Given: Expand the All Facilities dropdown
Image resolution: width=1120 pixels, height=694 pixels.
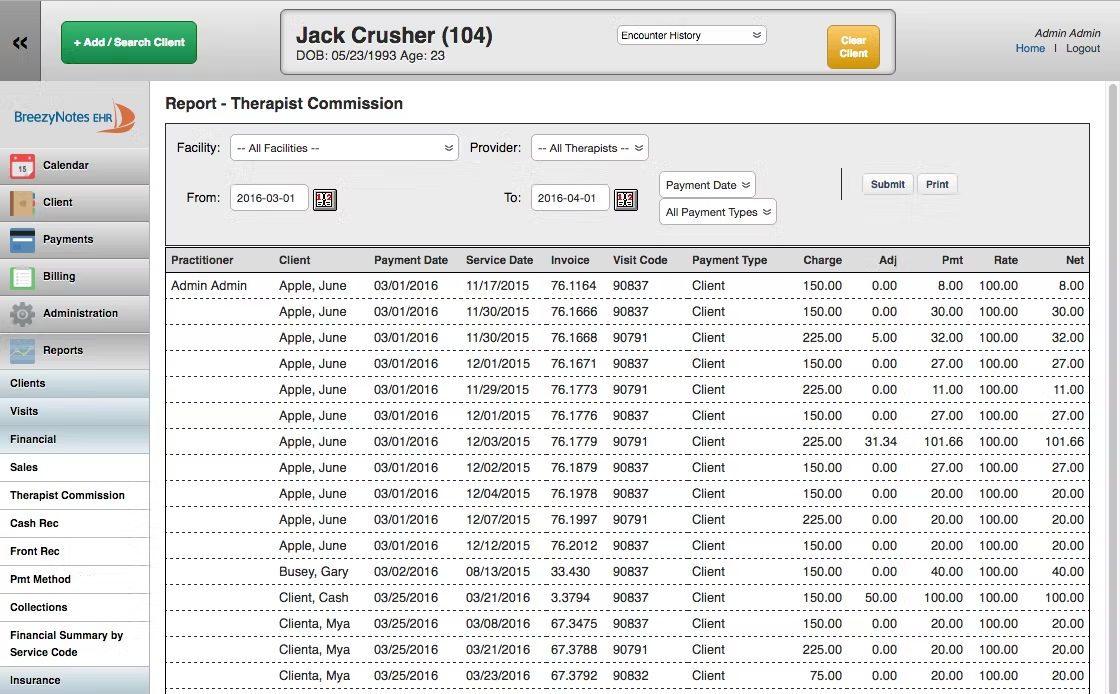Looking at the screenshot, I should (344, 148).
